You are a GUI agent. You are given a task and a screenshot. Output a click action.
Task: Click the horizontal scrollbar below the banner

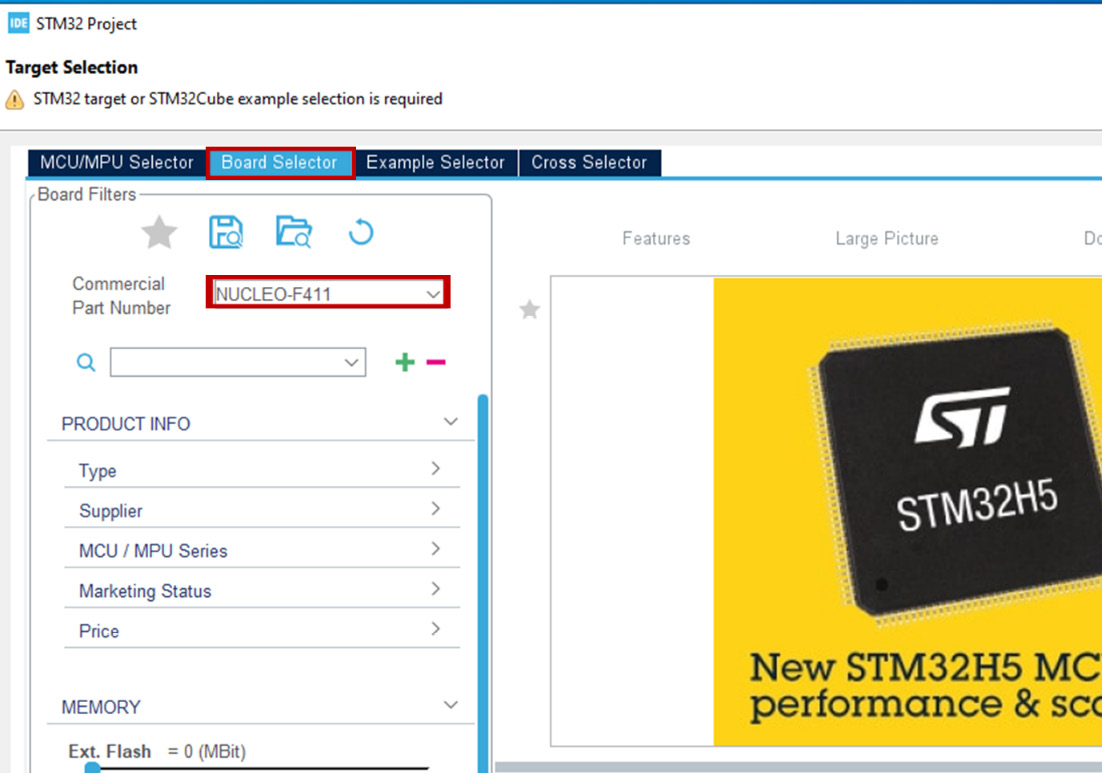click(798, 767)
